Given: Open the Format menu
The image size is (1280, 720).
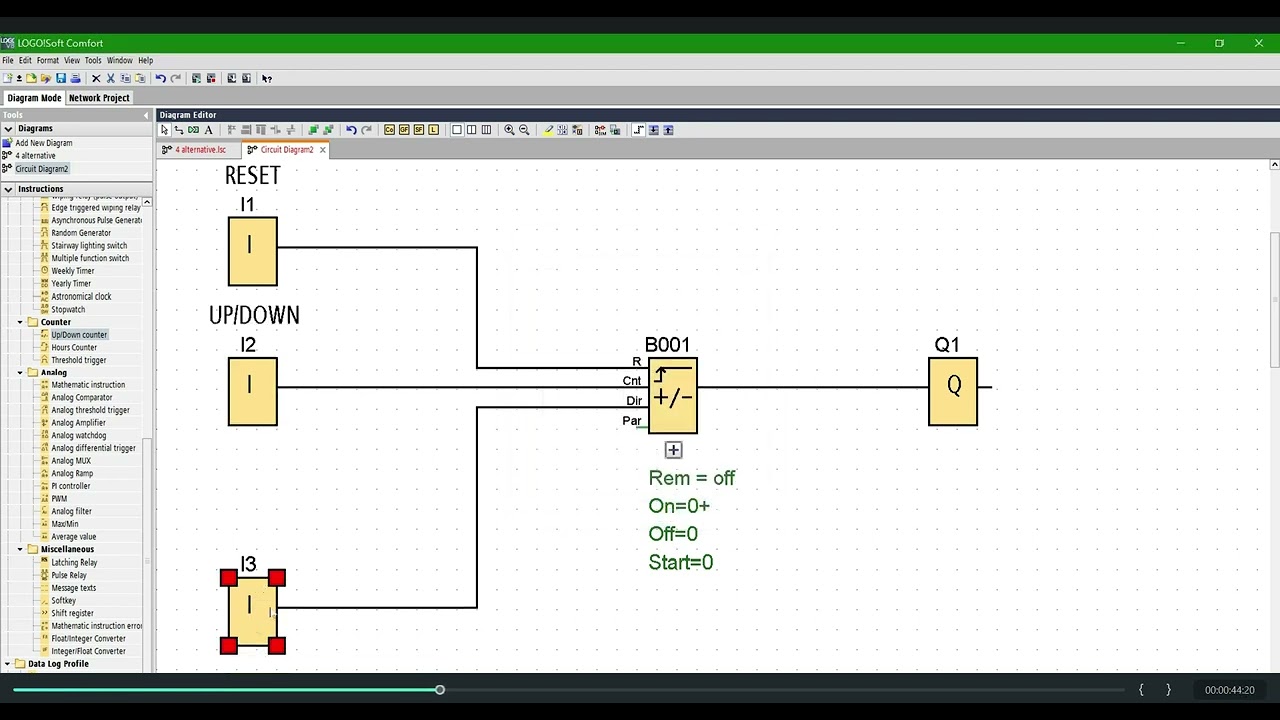Looking at the screenshot, I should point(48,61).
